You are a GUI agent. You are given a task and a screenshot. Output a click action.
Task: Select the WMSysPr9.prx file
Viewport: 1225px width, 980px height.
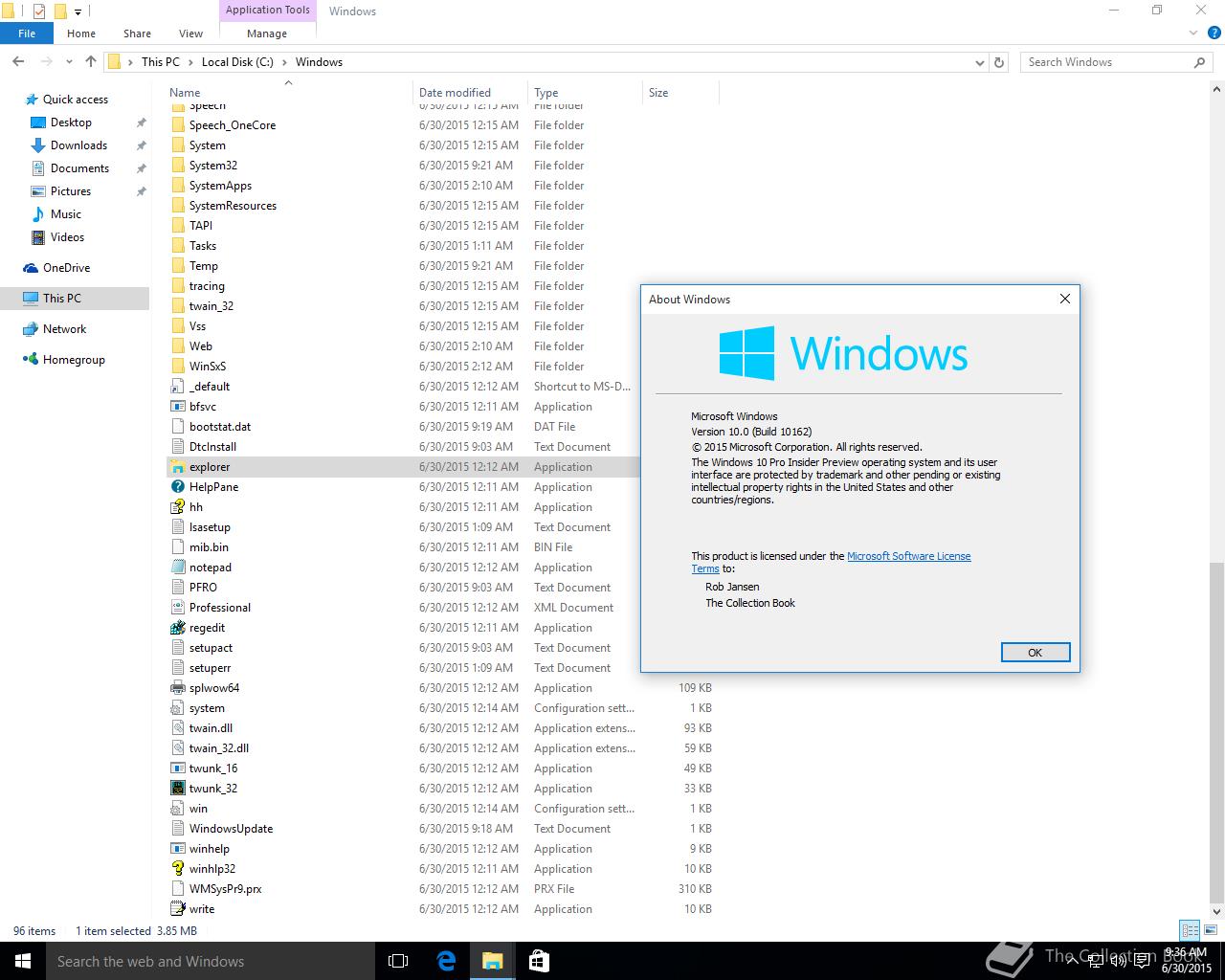tap(225, 889)
